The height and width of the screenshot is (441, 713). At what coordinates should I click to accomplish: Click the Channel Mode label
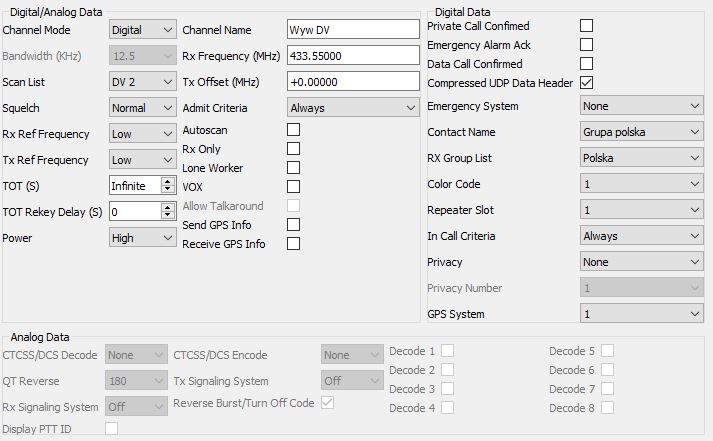point(36,30)
